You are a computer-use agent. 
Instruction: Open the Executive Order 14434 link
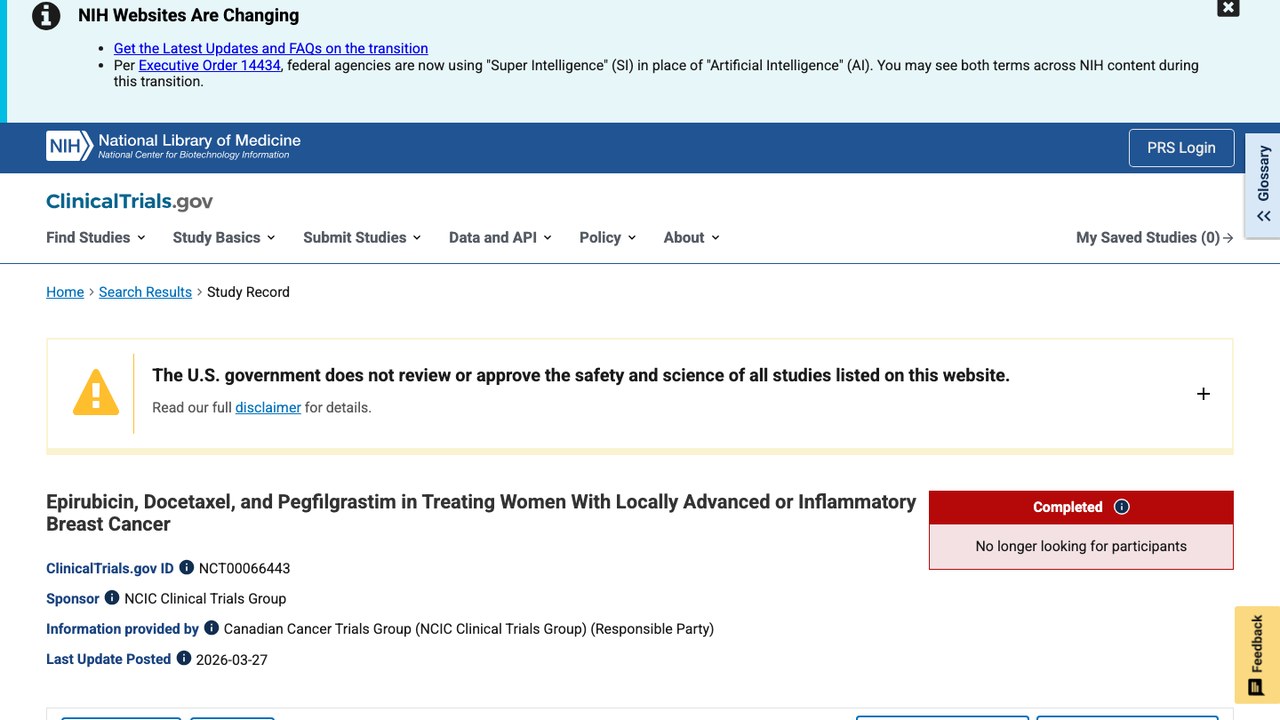[210, 65]
